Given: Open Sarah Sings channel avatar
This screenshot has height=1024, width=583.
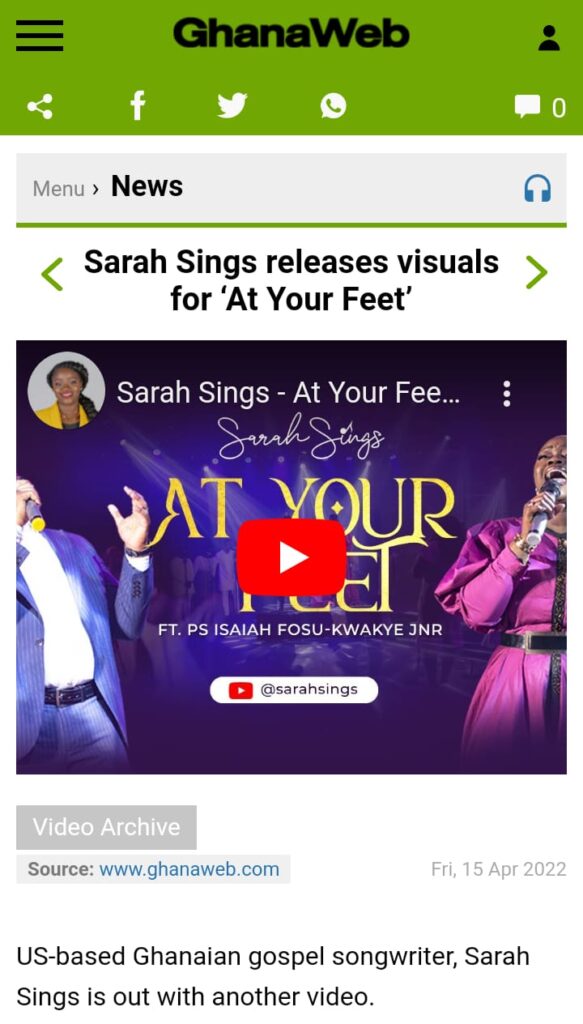Looking at the screenshot, I should coord(66,391).
